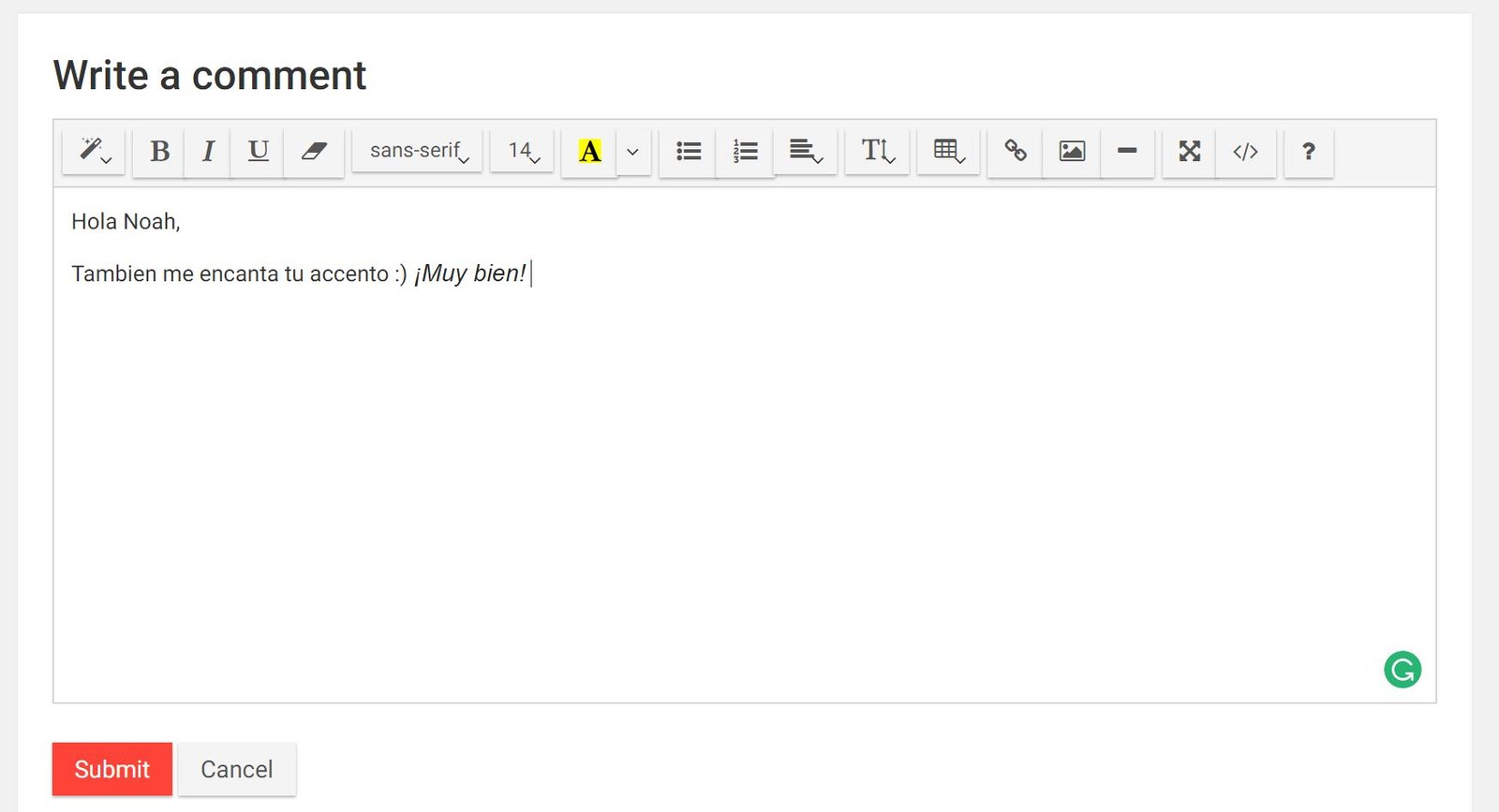The width and height of the screenshot is (1499, 812).
Task: Click the eraser remove font style icon
Action: pyautogui.click(x=314, y=151)
